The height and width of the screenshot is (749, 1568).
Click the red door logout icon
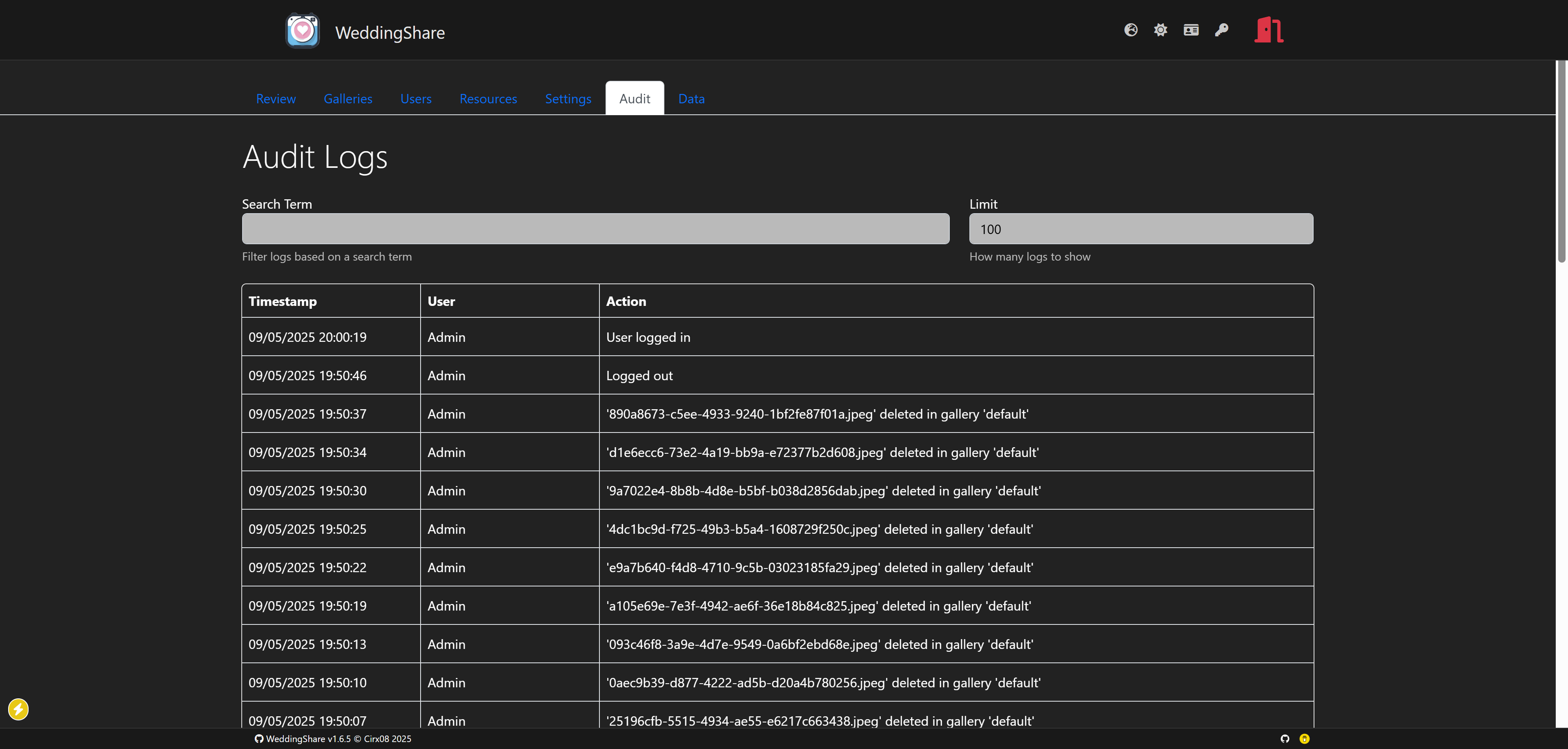point(1269,30)
